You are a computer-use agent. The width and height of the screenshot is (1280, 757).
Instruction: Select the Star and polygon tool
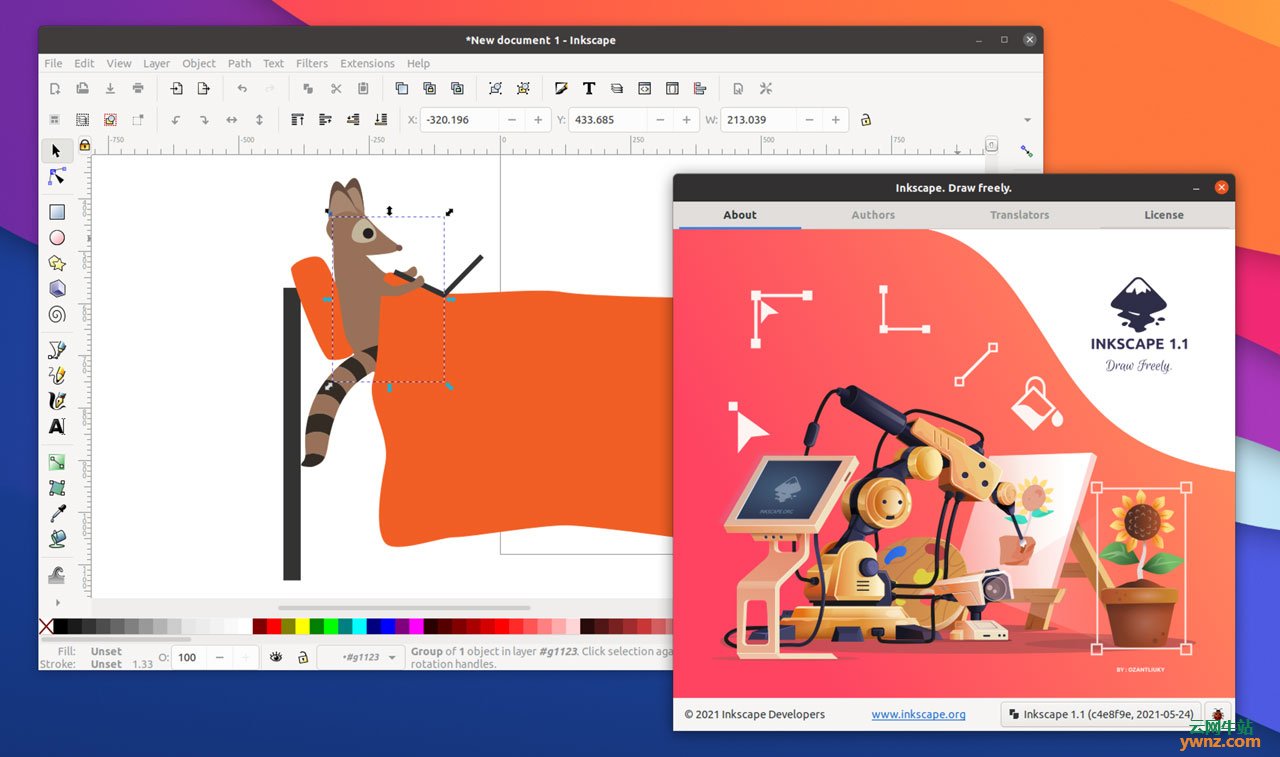click(x=57, y=263)
